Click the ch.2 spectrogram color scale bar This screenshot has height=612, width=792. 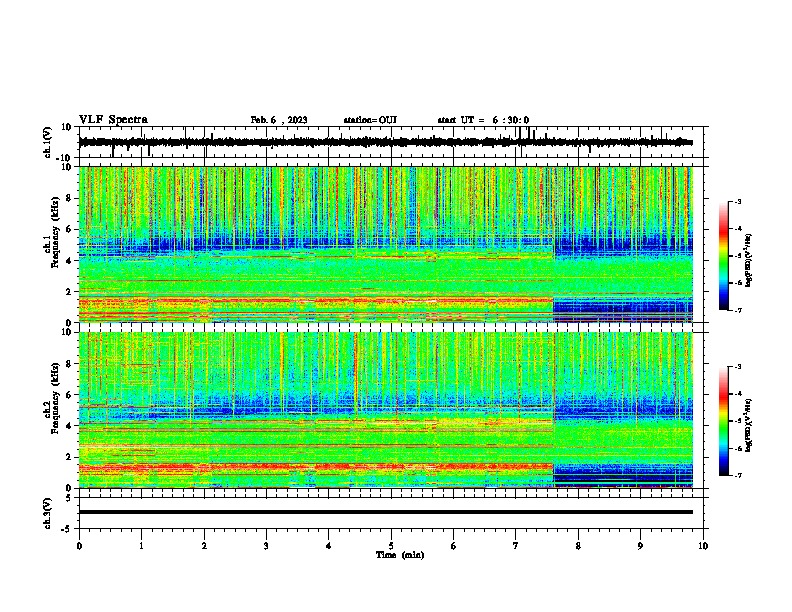[x=723, y=421]
